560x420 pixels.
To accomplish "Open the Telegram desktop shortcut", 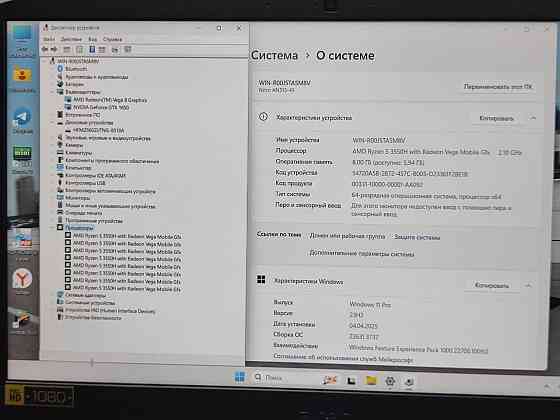I will (x=22, y=121).
